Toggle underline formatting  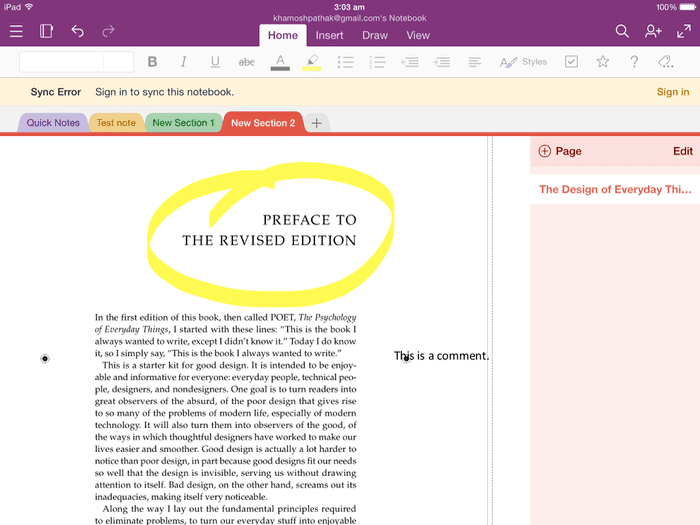215,62
